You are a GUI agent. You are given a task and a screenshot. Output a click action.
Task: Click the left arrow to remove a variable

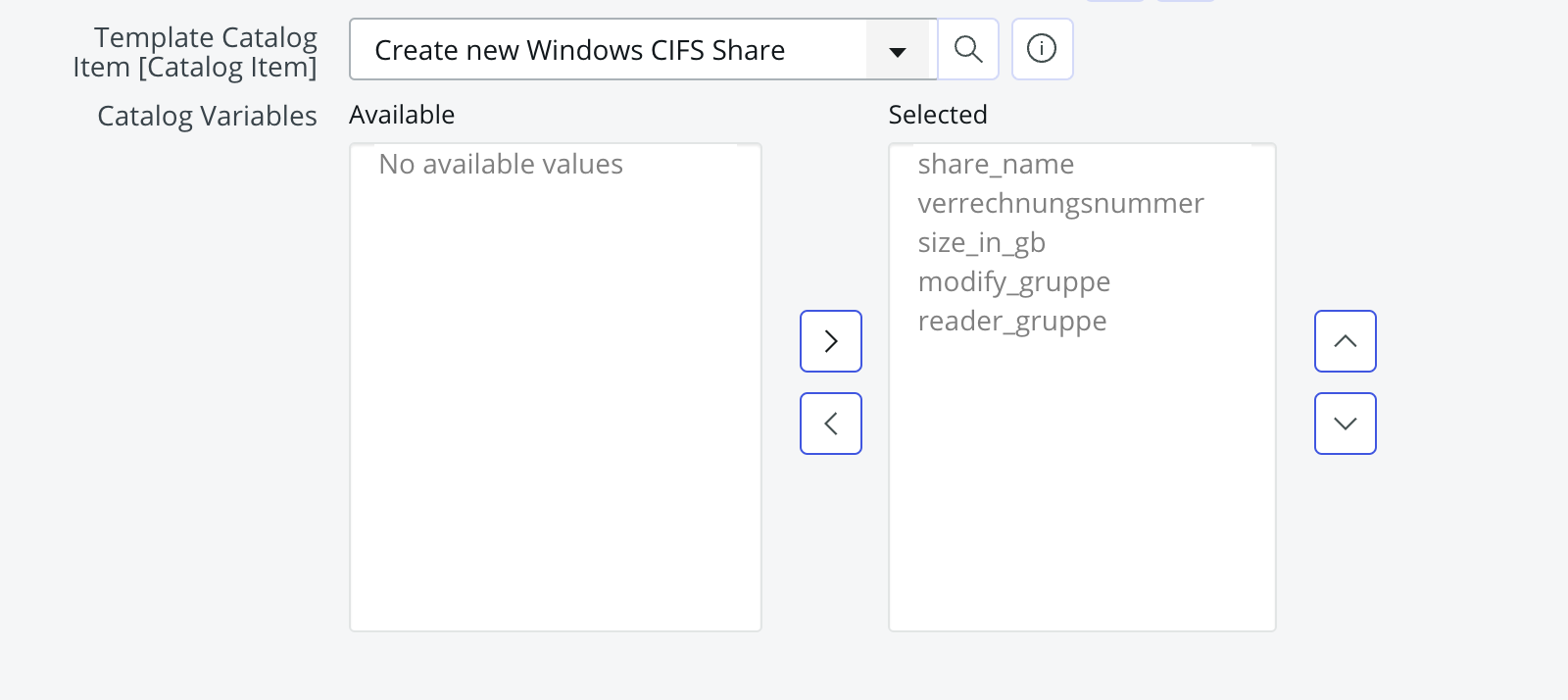(x=830, y=423)
